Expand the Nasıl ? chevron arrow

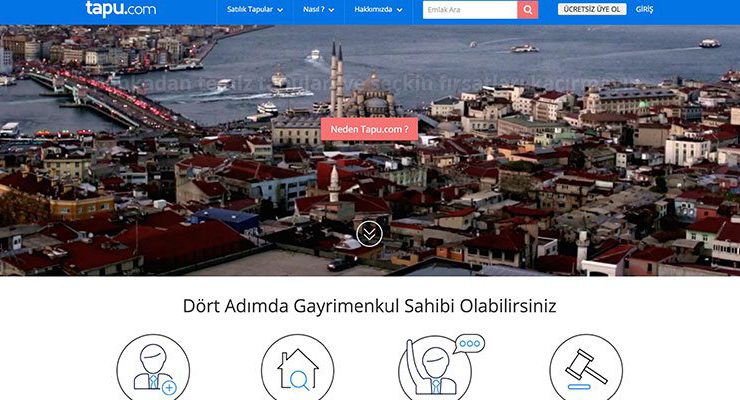[x=331, y=10]
